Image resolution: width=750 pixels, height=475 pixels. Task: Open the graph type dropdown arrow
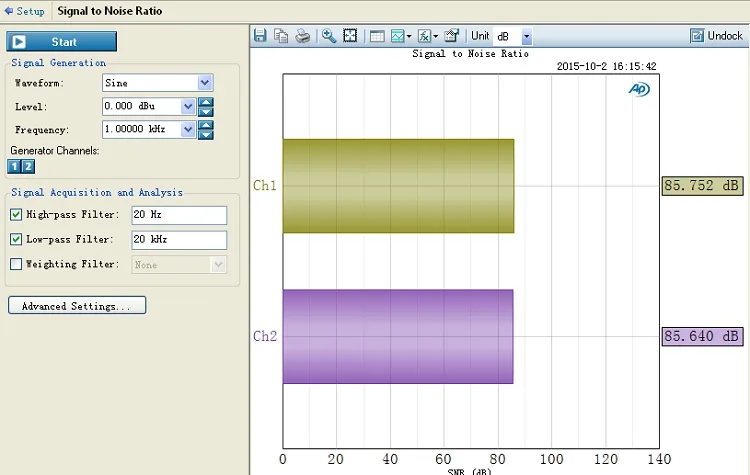click(409, 36)
